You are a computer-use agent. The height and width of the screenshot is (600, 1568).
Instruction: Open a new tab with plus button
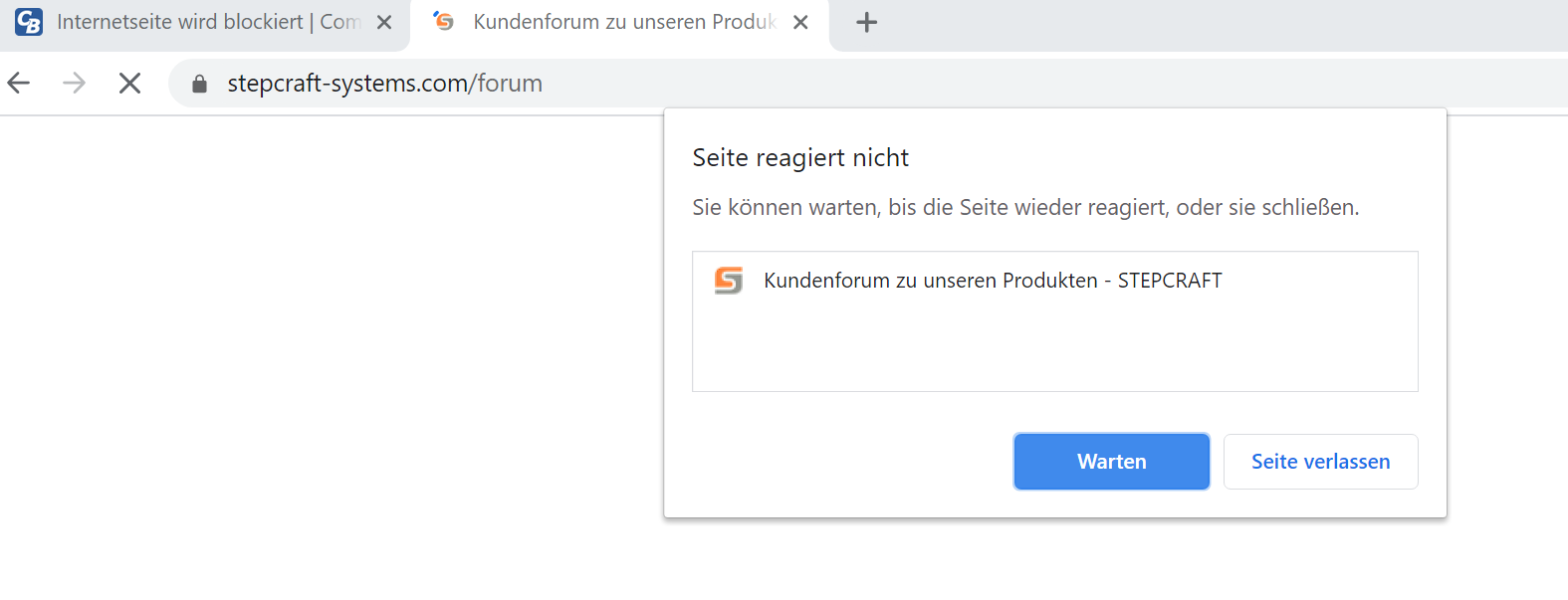(867, 22)
